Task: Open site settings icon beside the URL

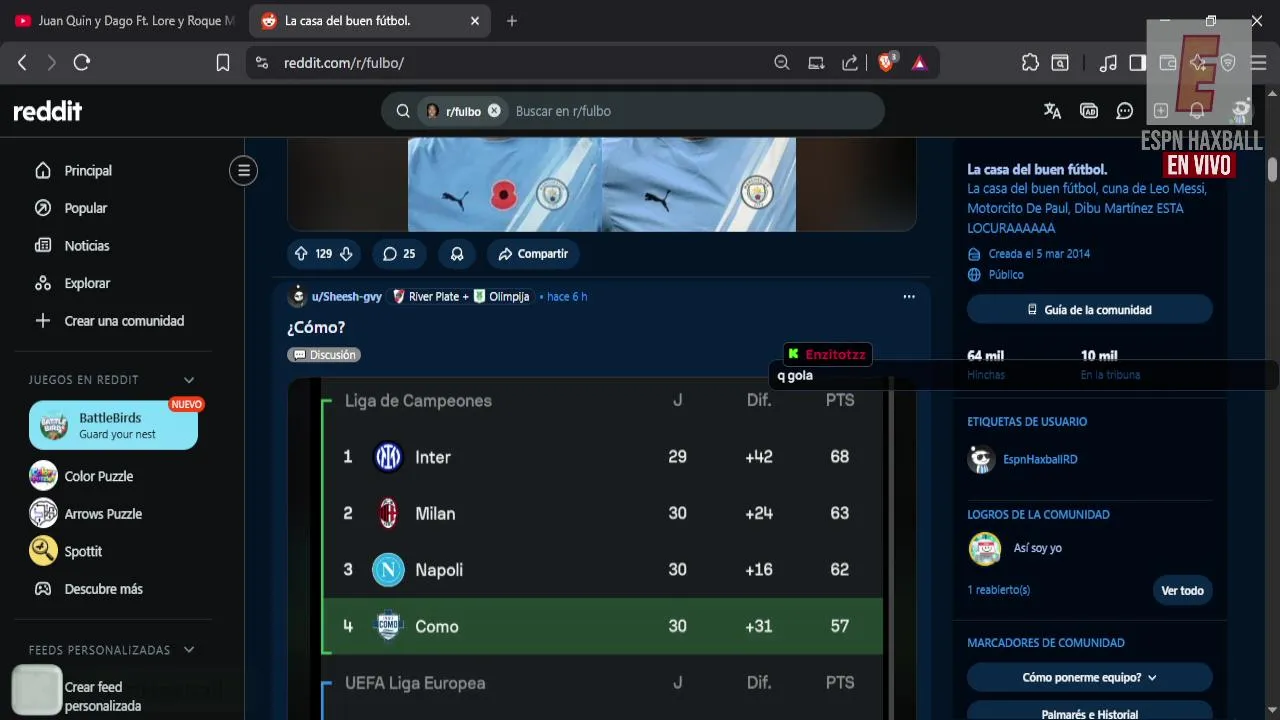Action: pyautogui.click(x=262, y=63)
